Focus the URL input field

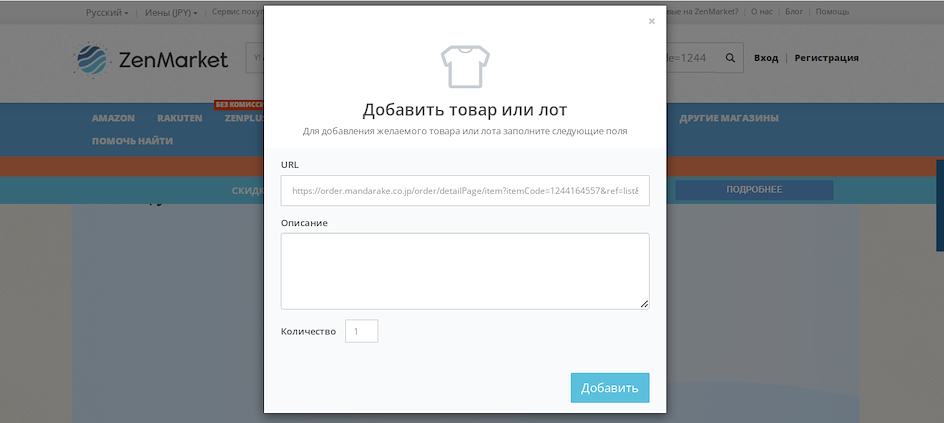[465, 190]
